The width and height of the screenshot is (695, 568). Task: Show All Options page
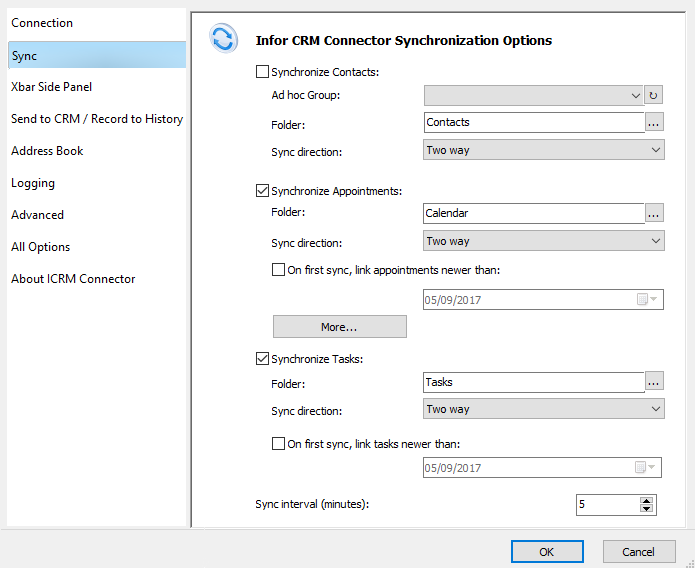point(40,247)
